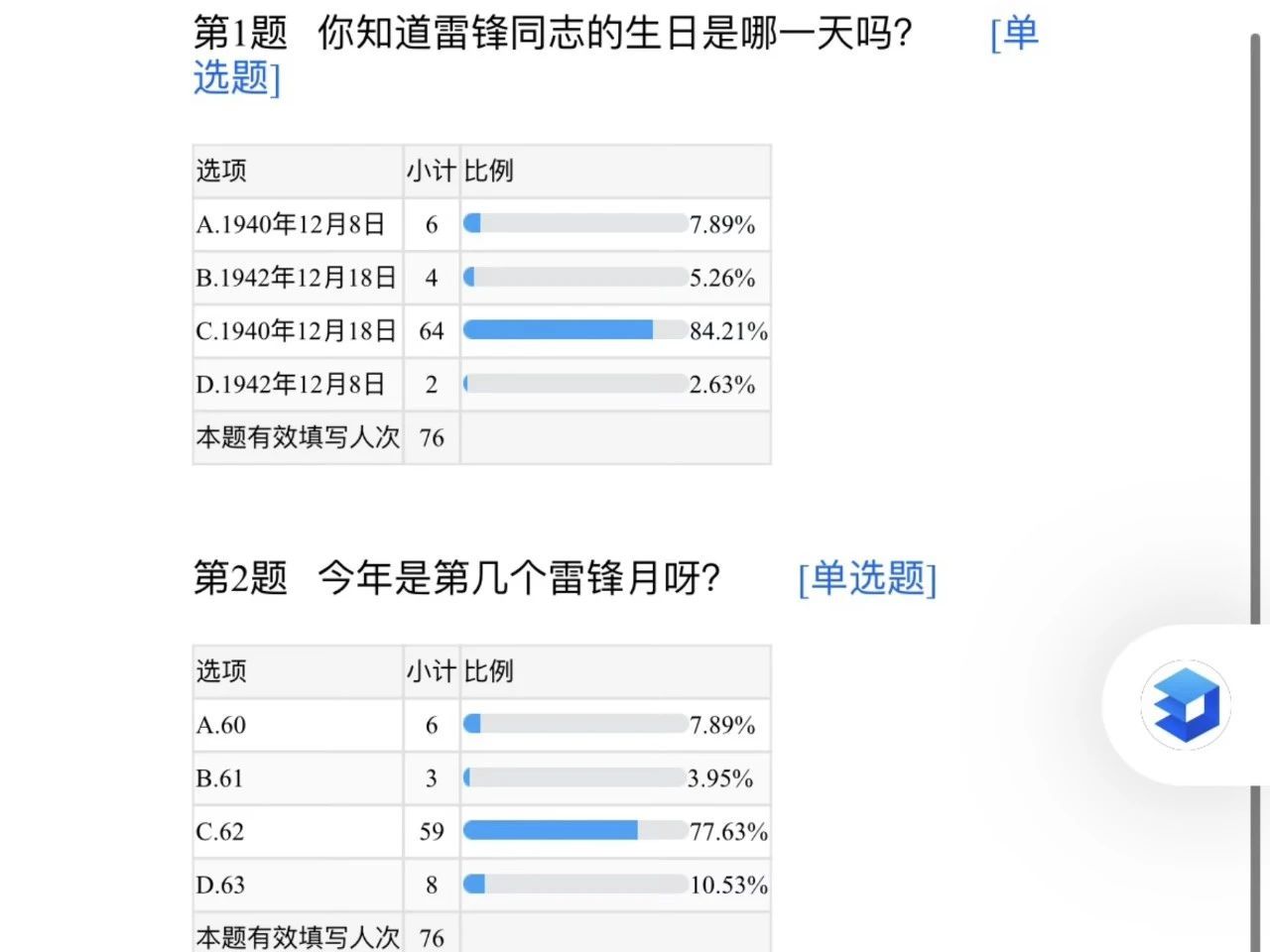The image size is (1270, 952).
Task: Click the progress bar for C.1940年12月18日
Action: click(574, 330)
